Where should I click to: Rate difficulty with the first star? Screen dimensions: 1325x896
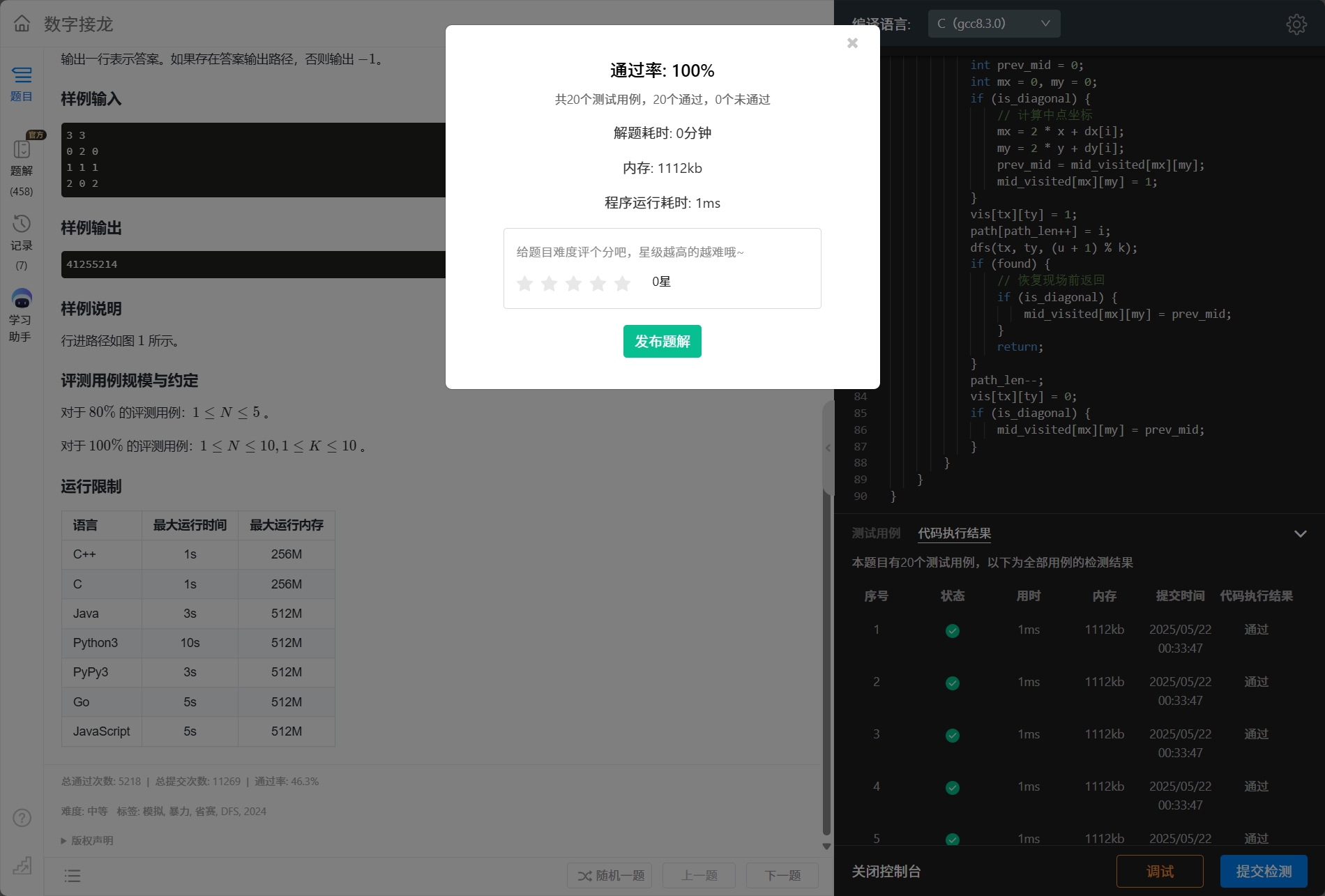coord(525,282)
